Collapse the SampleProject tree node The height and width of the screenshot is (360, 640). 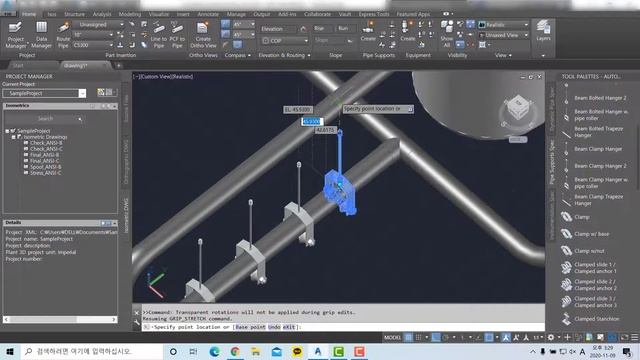coord(7,131)
